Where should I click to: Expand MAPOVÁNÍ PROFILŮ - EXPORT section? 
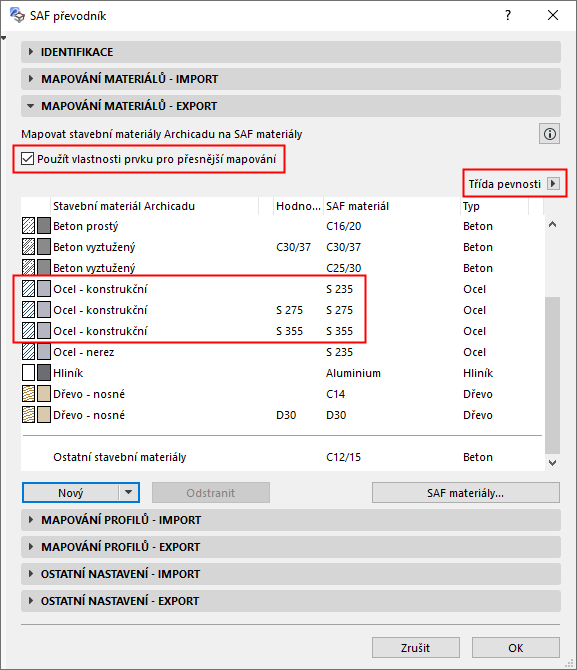click(291, 547)
